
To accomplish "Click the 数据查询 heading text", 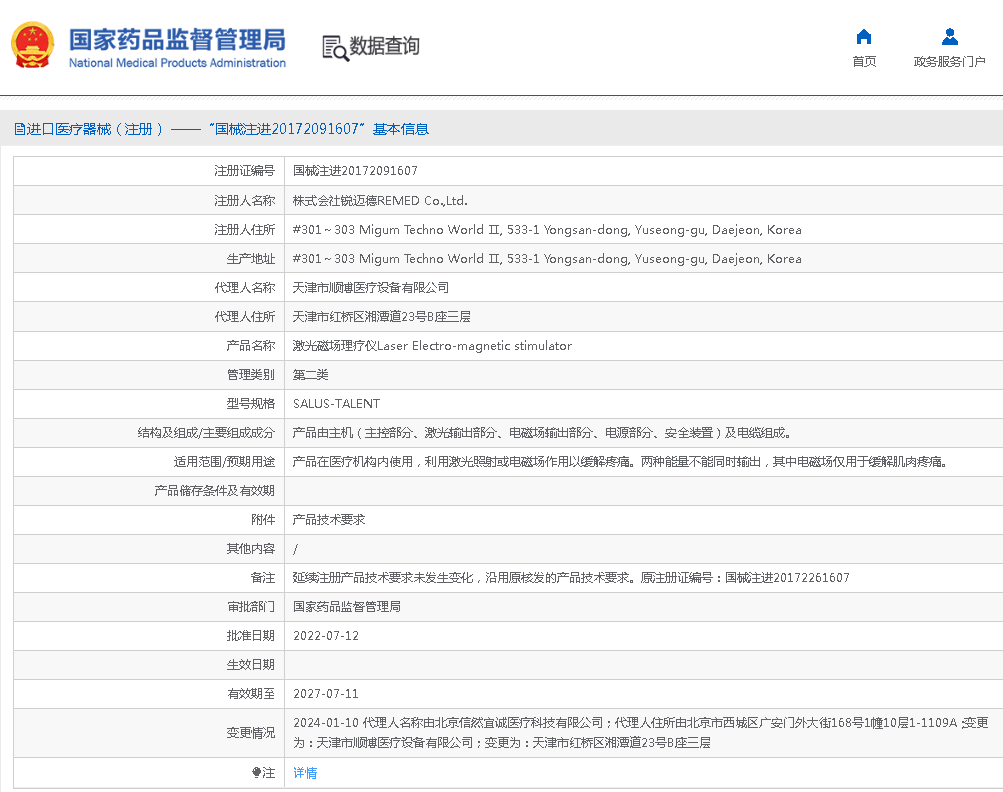I will [x=384, y=46].
